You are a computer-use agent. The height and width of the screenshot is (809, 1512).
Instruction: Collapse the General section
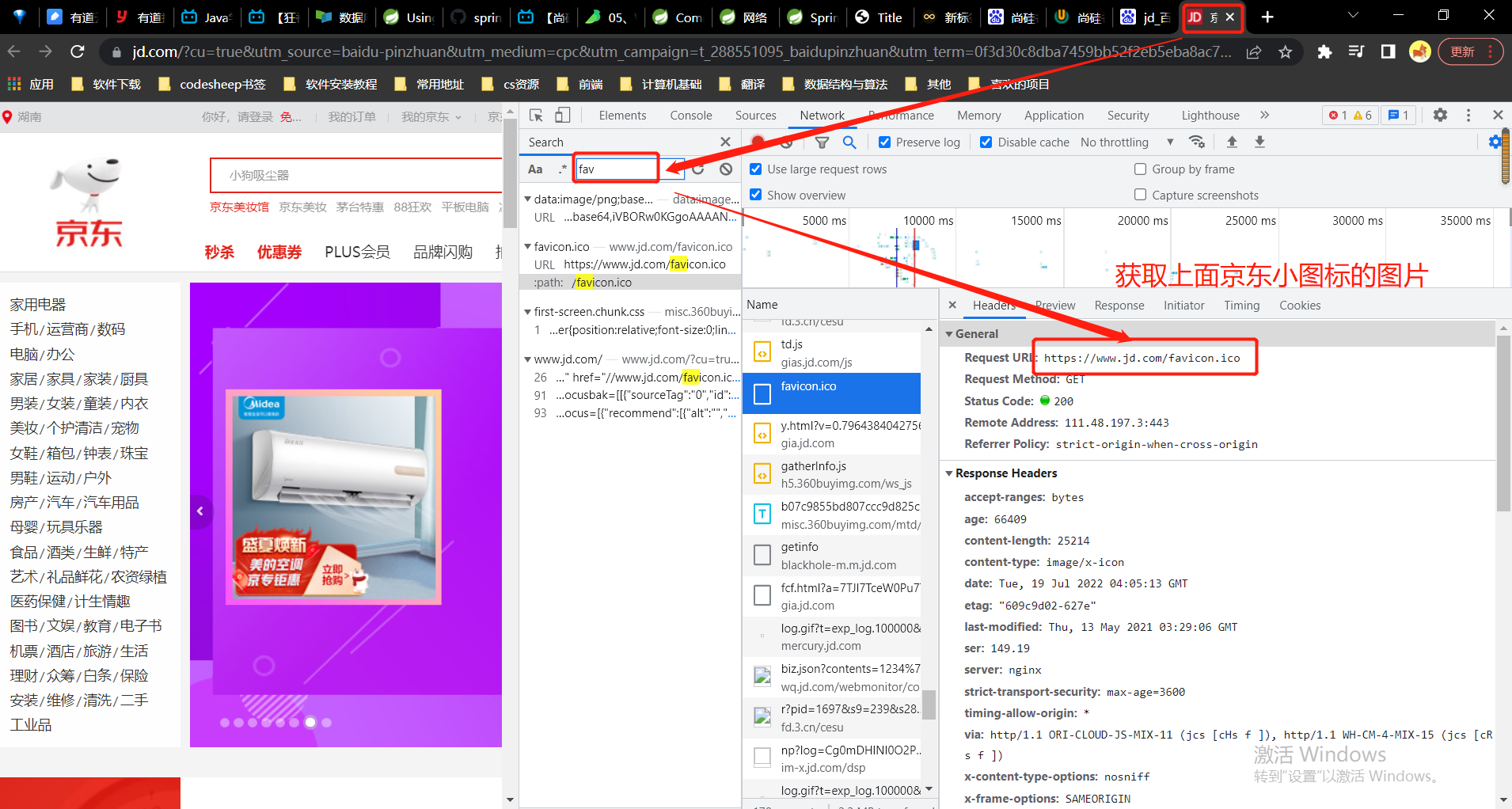[x=949, y=334]
